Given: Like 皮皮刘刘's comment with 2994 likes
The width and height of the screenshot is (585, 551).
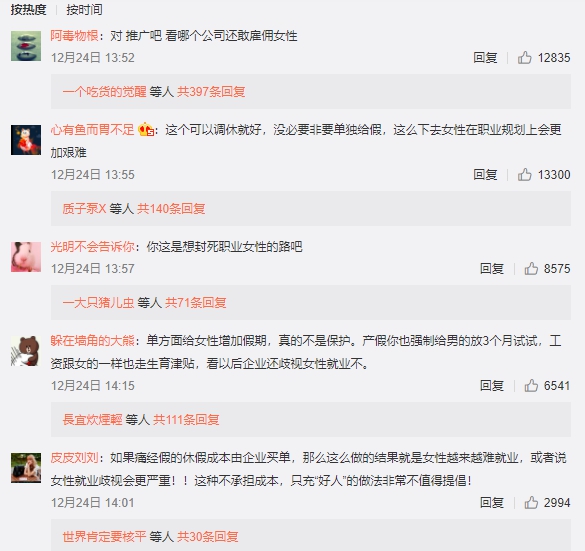Looking at the screenshot, I should point(531,503).
